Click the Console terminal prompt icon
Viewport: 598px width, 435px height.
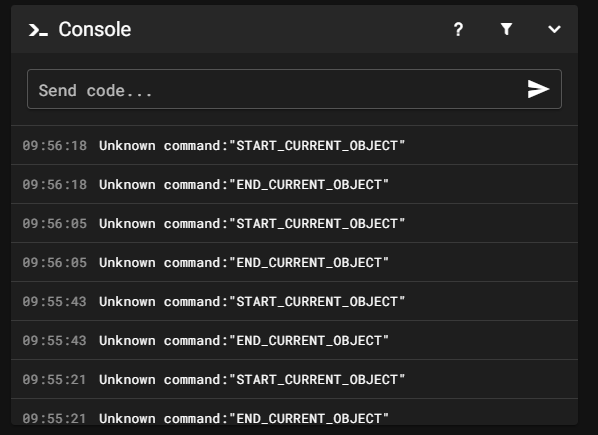[39, 30]
